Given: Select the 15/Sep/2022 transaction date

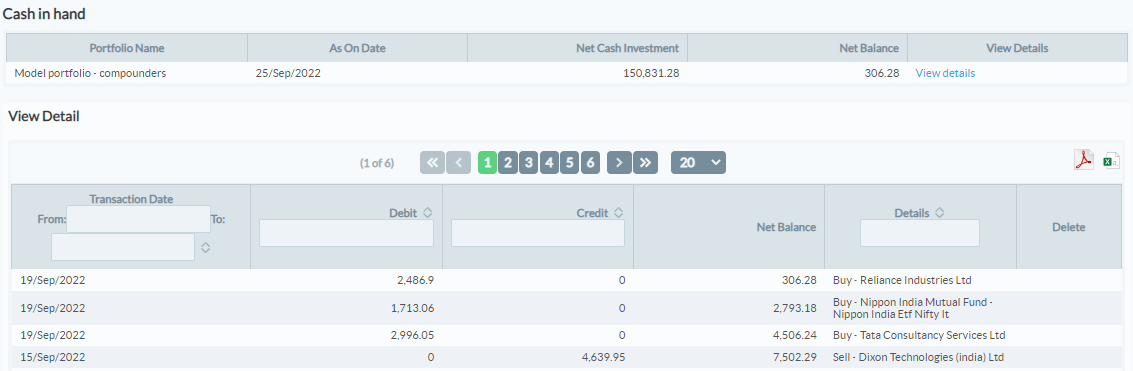Looking at the screenshot, I should (x=53, y=357).
